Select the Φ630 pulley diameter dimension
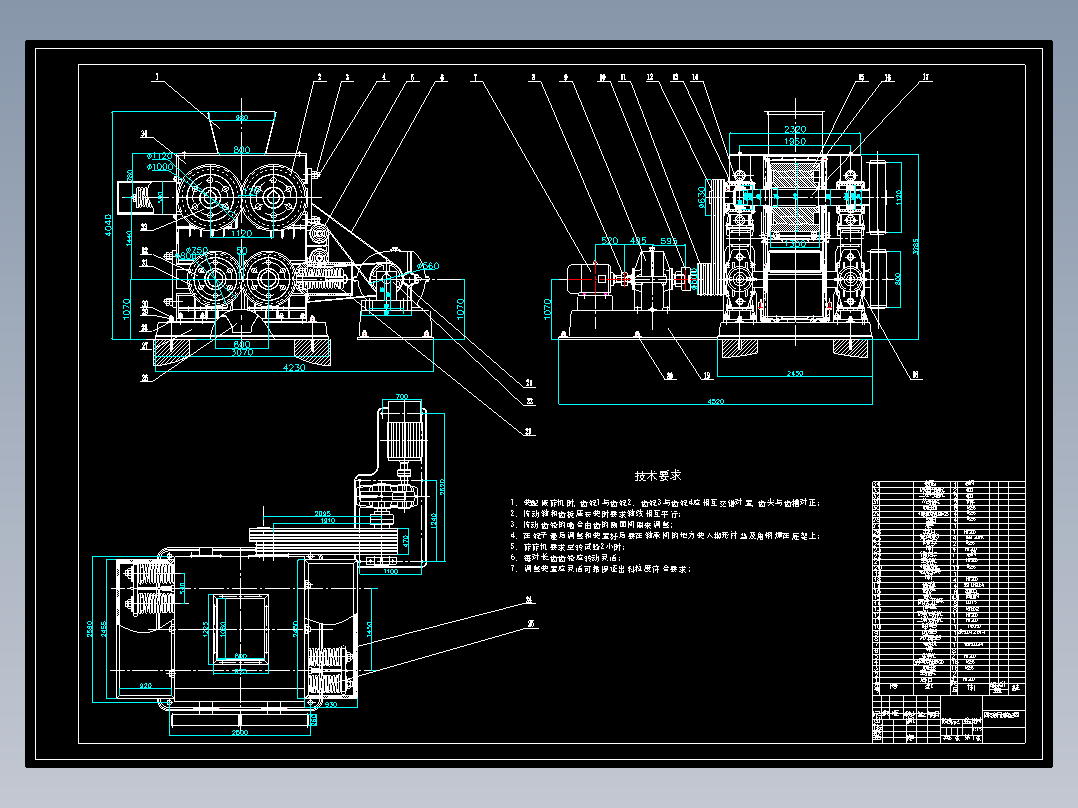Viewport: 1078px width, 808px height. (x=702, y=197)
